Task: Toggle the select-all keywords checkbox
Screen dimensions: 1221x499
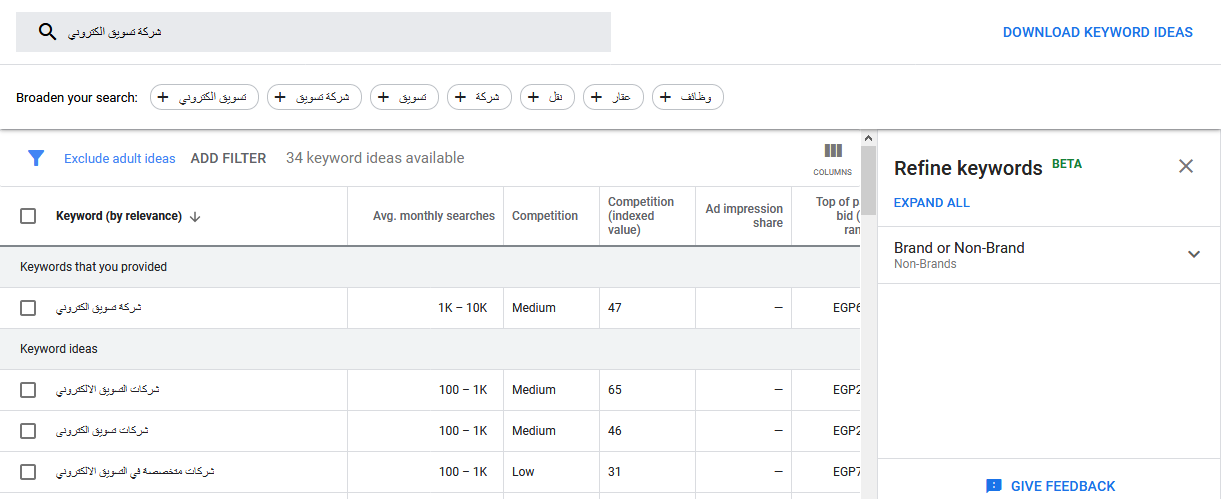Action: pyautogui.click(x=28, y=216)
